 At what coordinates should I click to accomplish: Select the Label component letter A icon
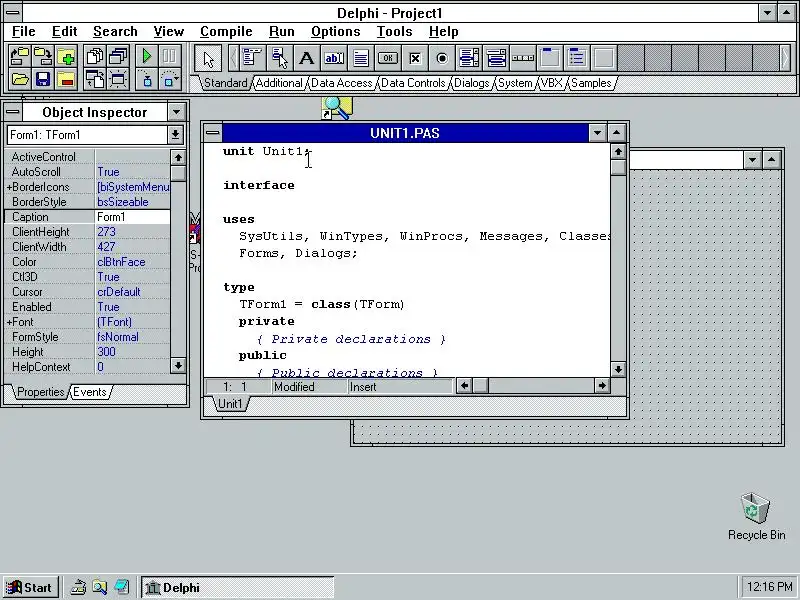coord(306,58)
